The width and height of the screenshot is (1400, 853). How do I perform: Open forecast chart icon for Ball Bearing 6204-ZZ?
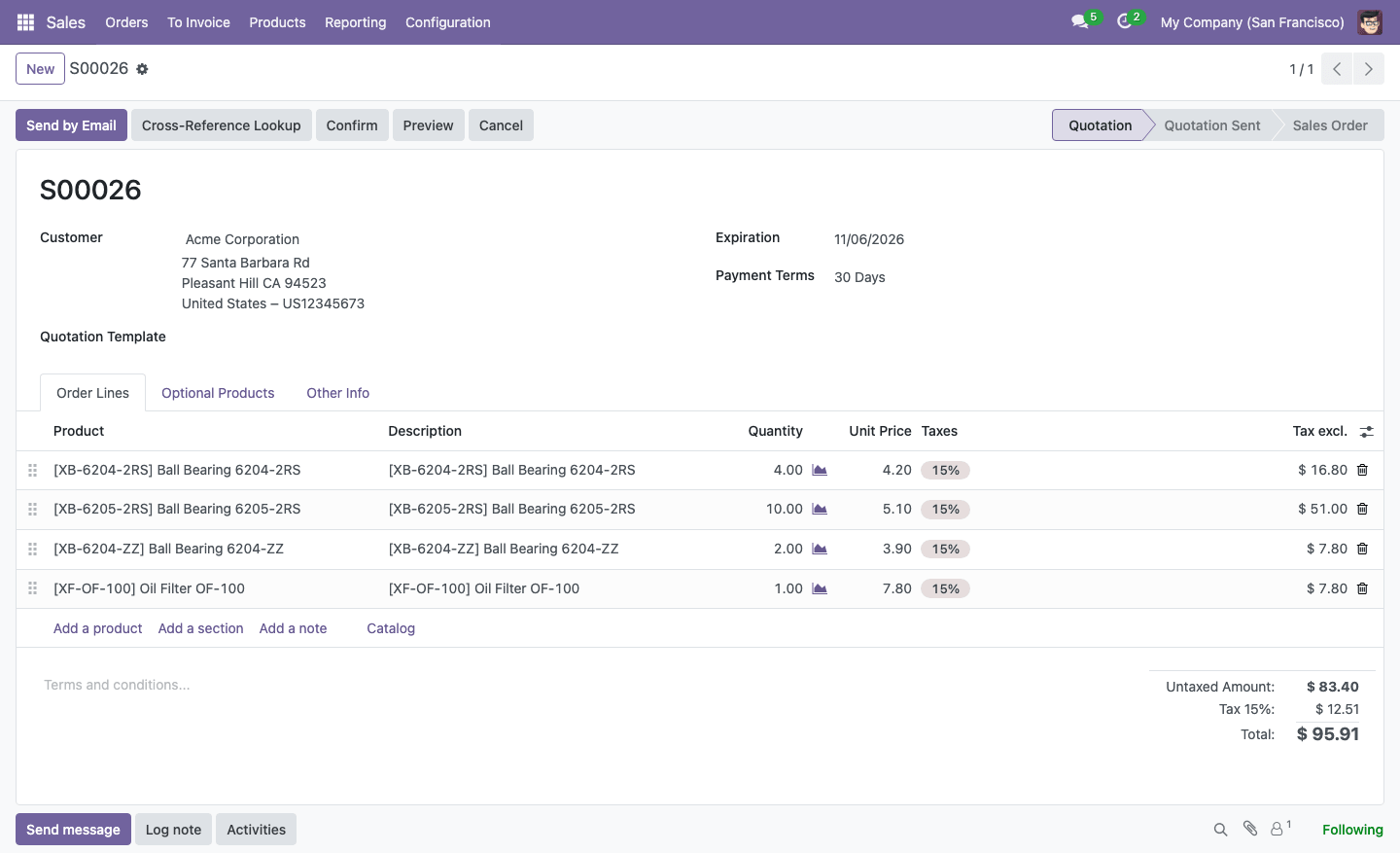tap(820, 549)
